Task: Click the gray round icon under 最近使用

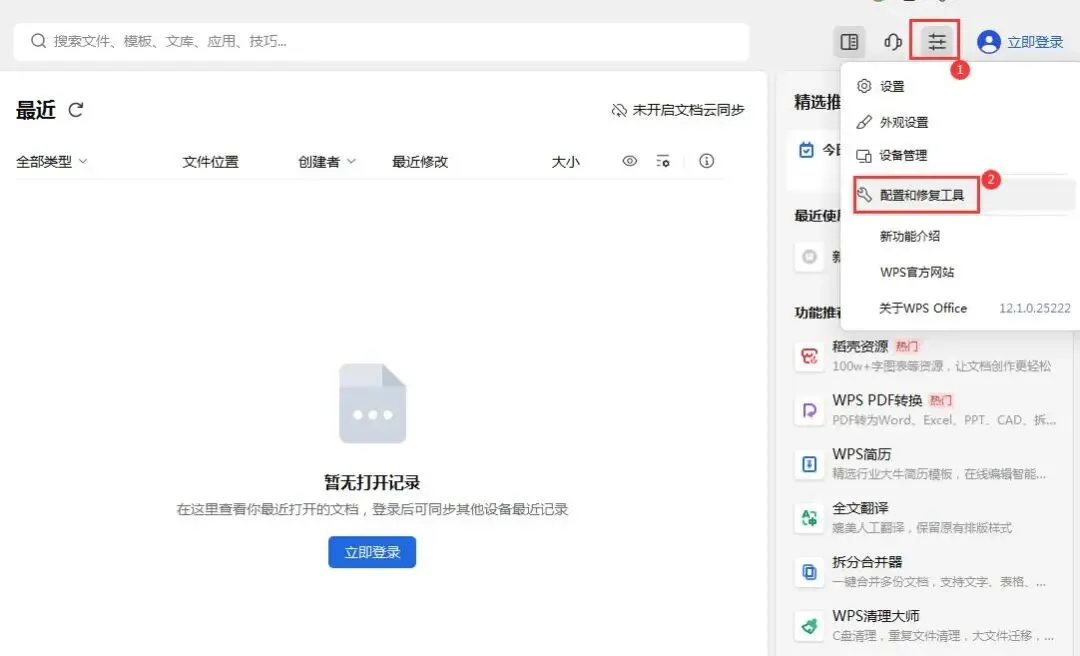Action: click(809, 257)
